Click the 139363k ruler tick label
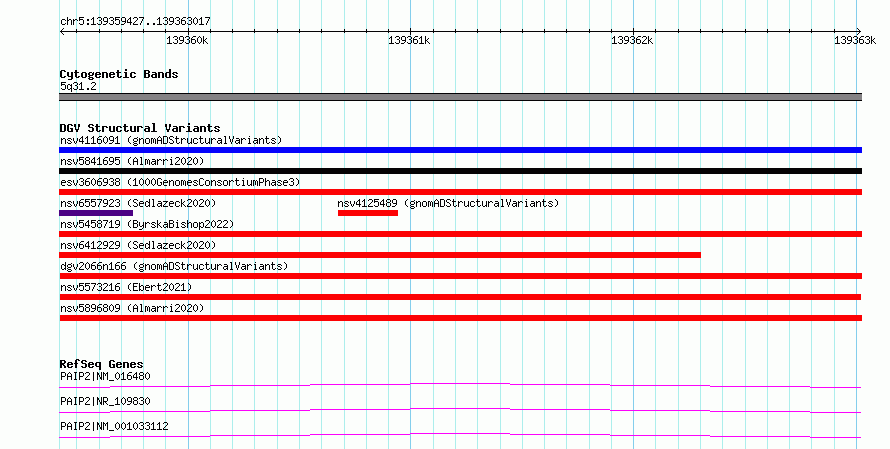This screenshot has width=890, height=449. 855,41
